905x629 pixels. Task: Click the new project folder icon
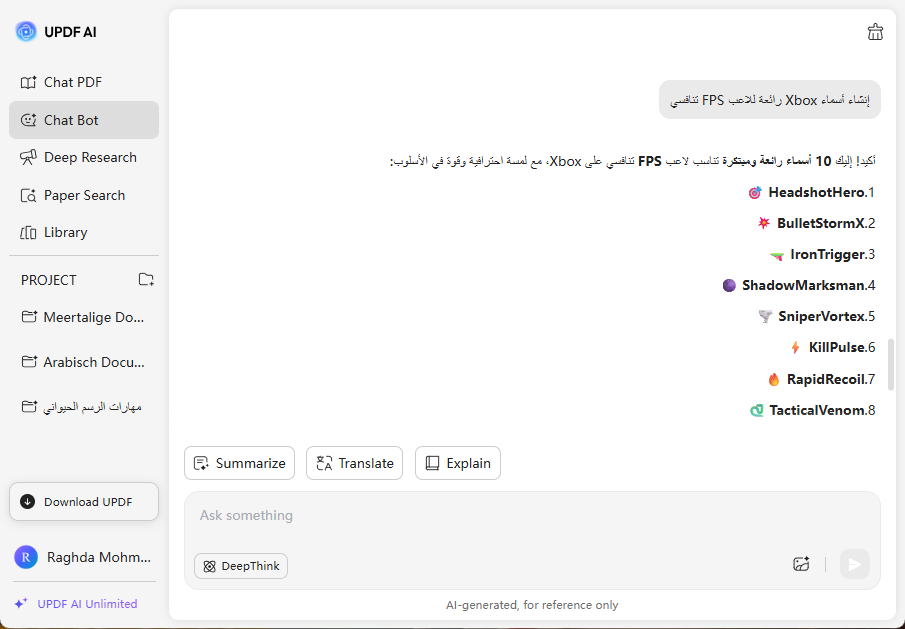coord(146,280)
